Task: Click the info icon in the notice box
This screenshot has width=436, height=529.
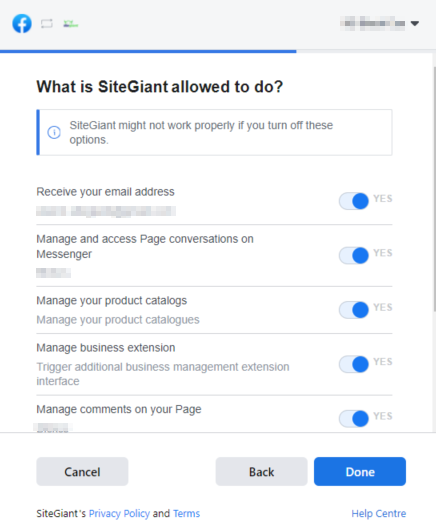Action: coord(54,132)
